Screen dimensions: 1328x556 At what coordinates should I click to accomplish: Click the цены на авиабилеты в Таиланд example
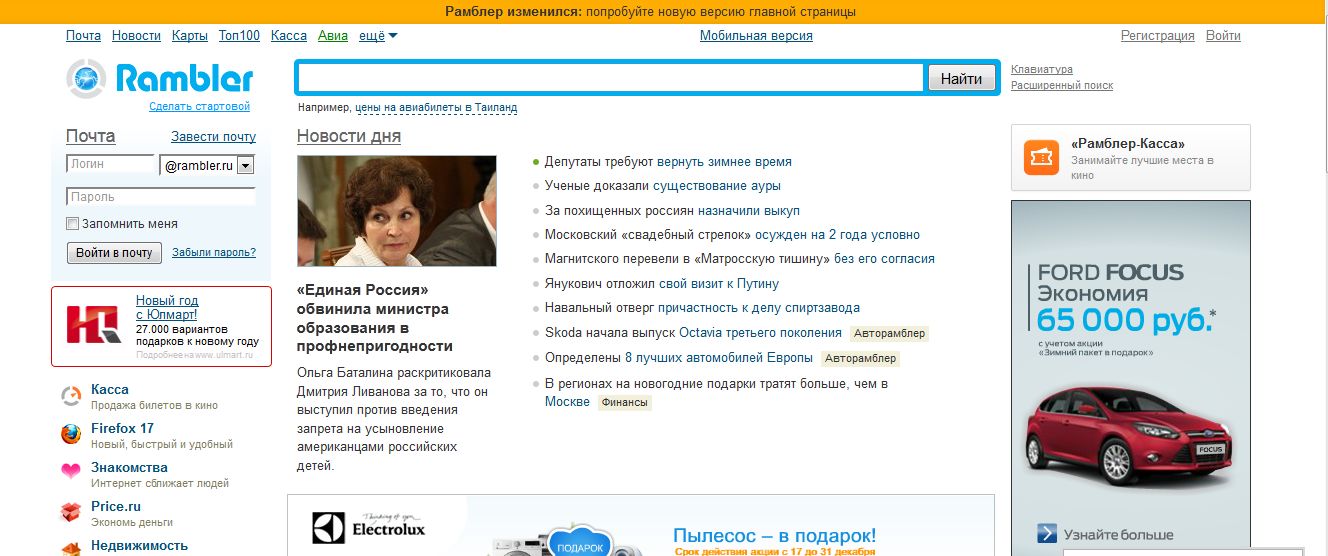436,108
